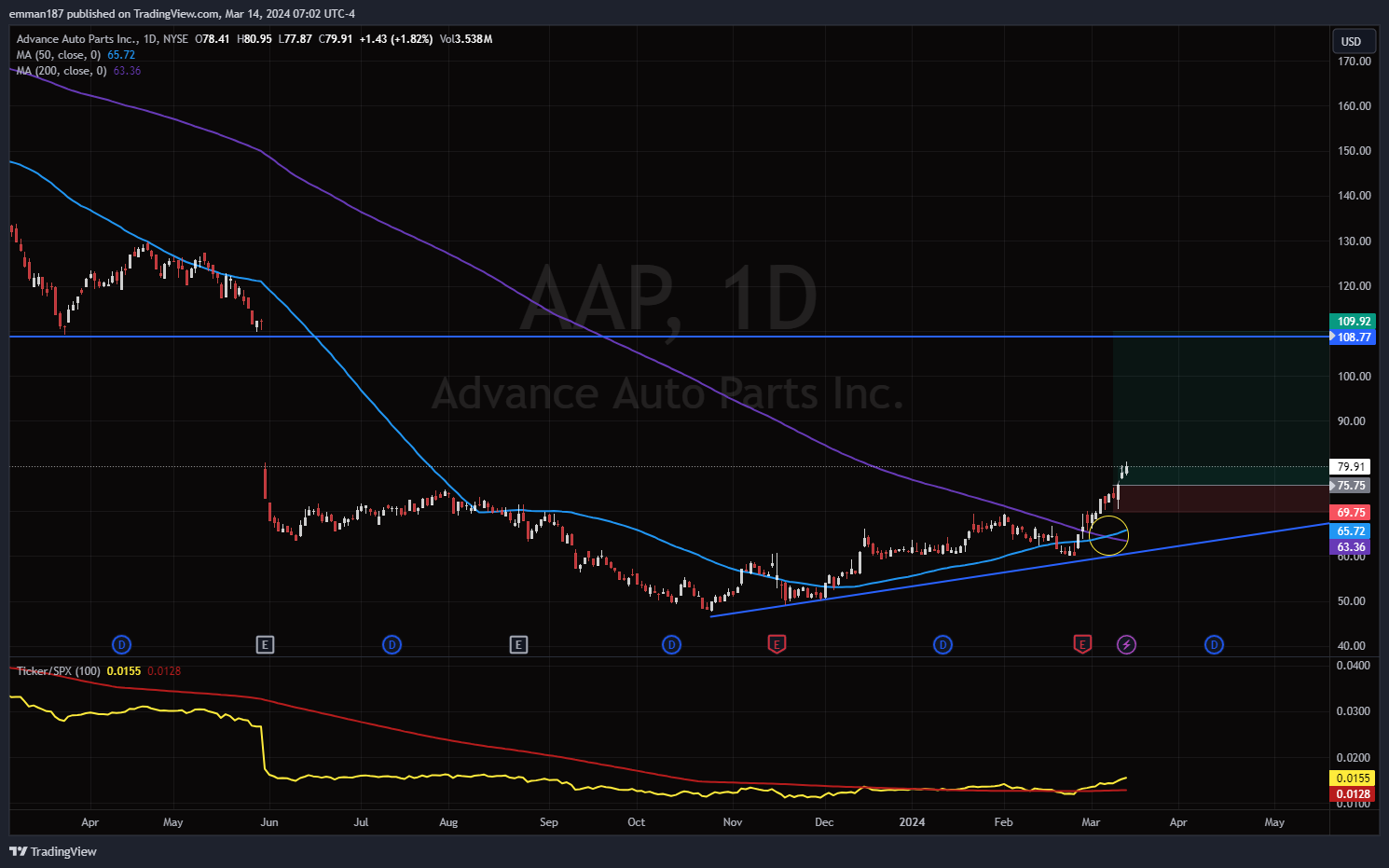
Task: Click the gray earnings marker between Aug and Sep
Action: pyautogui.click(x=519, y=644)
